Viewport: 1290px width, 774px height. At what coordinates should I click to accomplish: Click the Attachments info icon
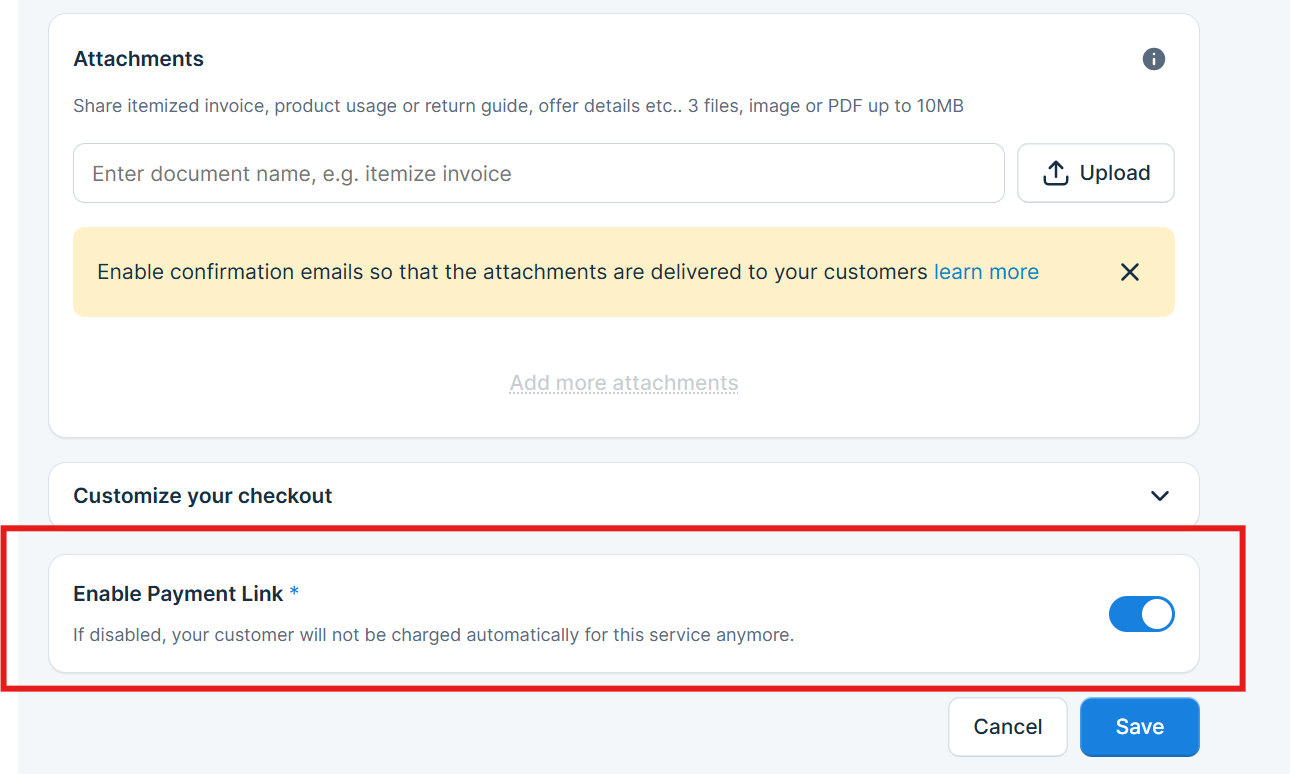tap(1154, 59)
